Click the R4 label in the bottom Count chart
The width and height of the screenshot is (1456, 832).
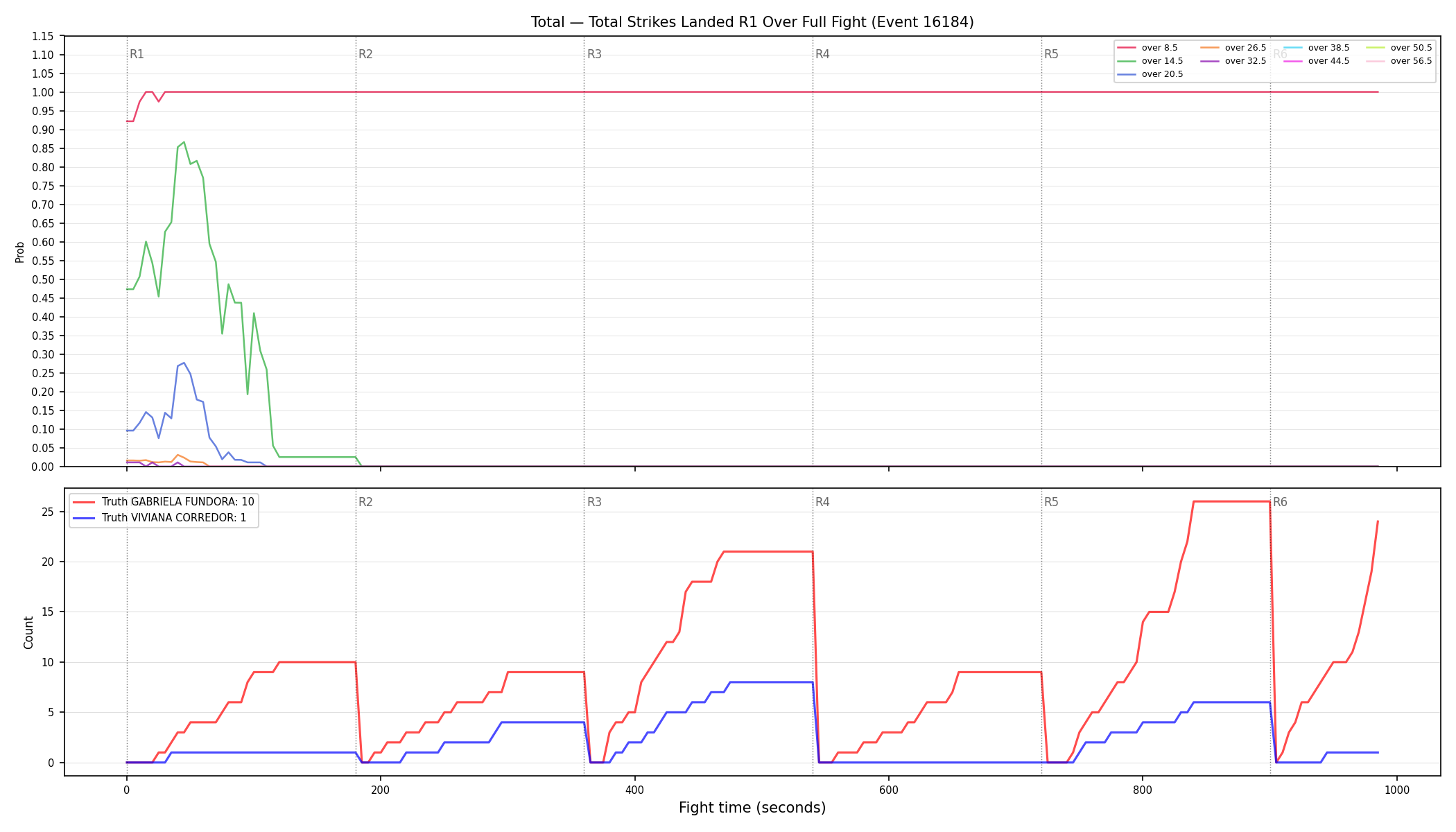822,502
